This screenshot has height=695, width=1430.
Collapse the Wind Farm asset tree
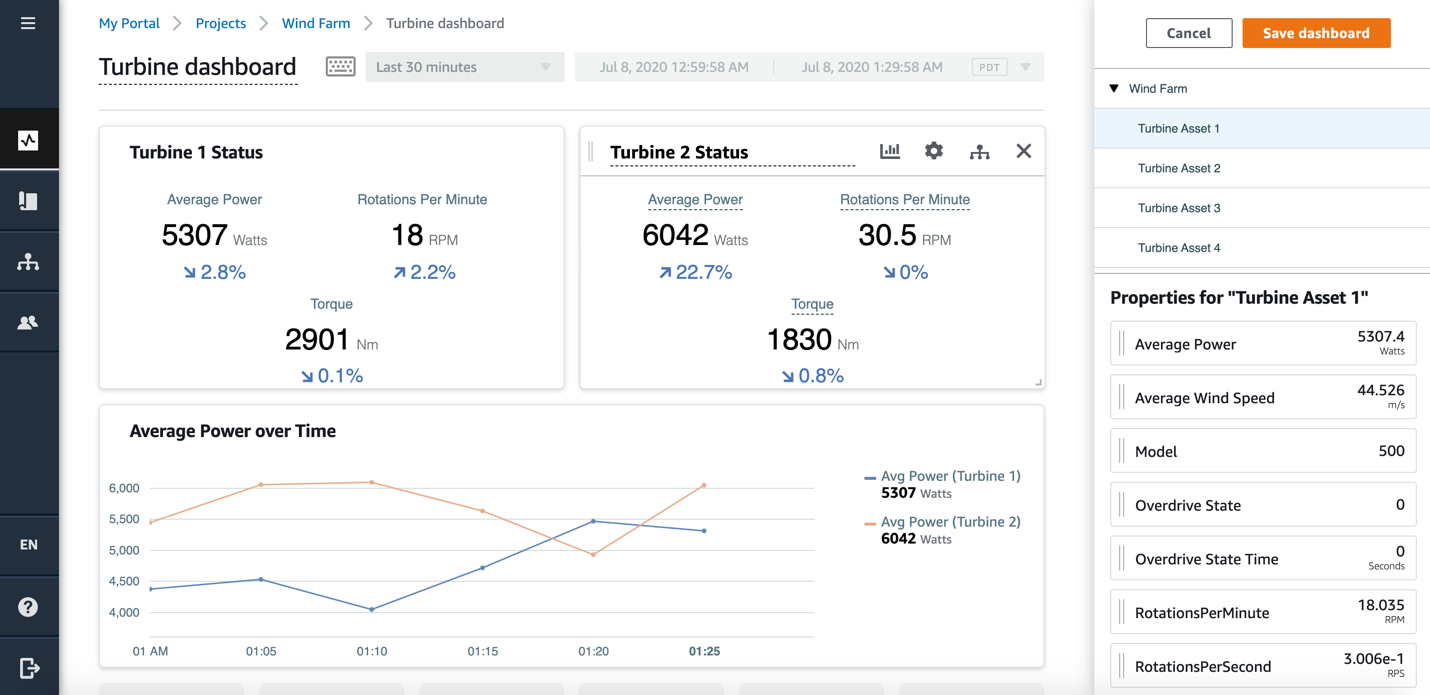1113,88
